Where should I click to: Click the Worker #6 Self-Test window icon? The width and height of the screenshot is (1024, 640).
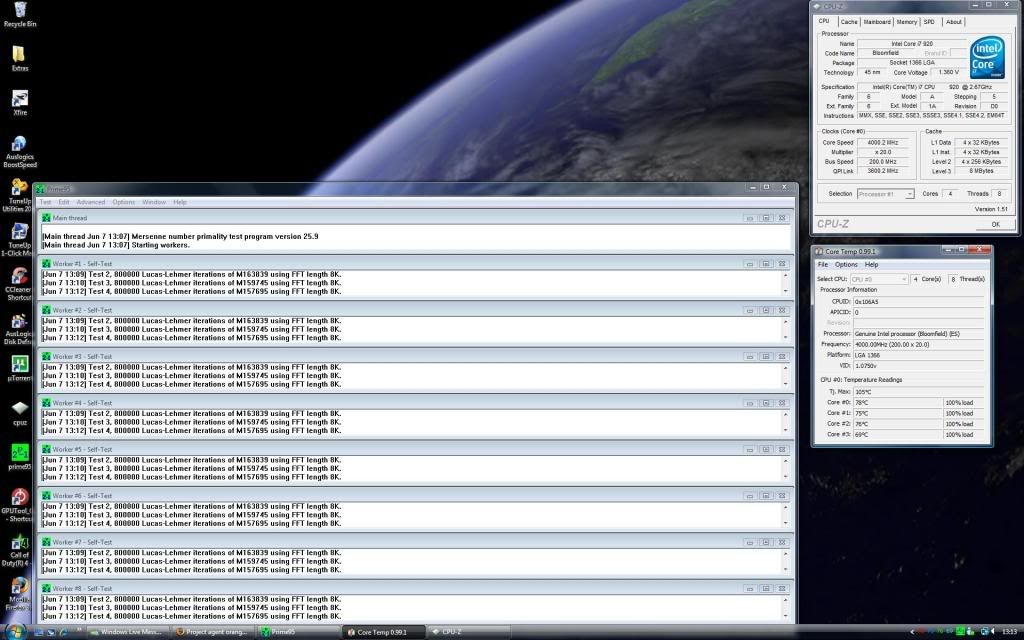(x=46, y=496)
